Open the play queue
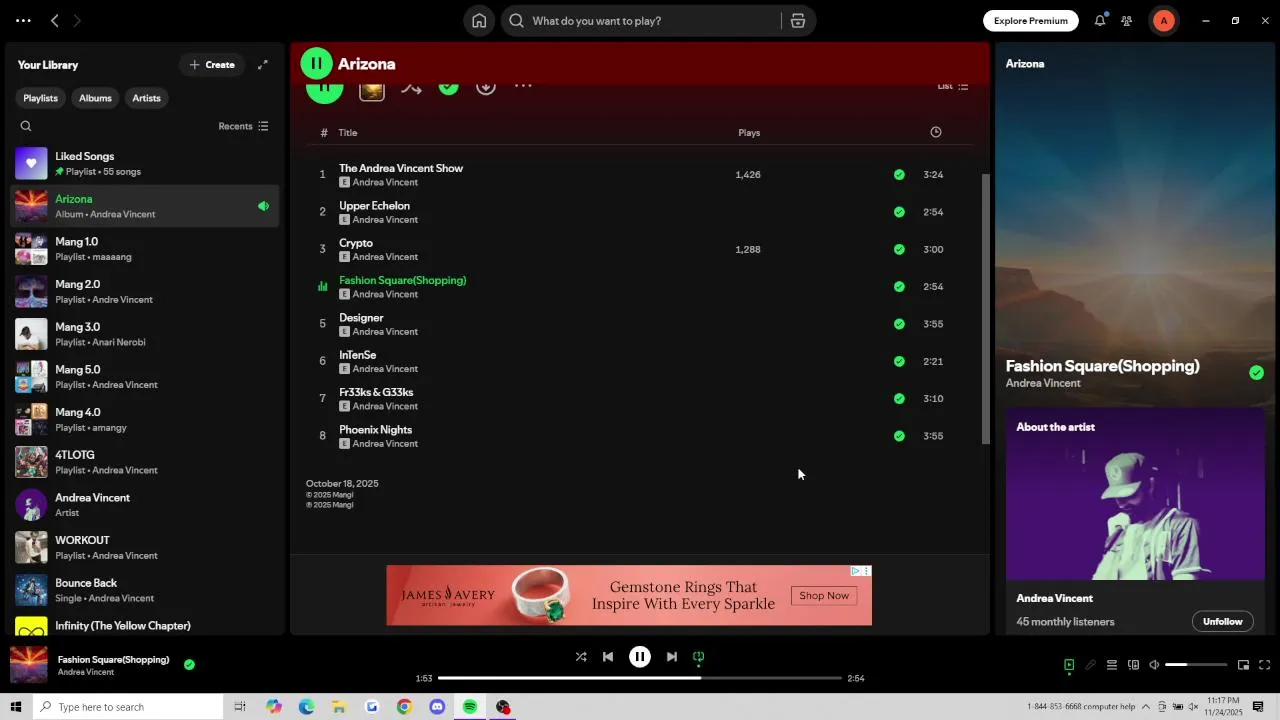 1111,665
